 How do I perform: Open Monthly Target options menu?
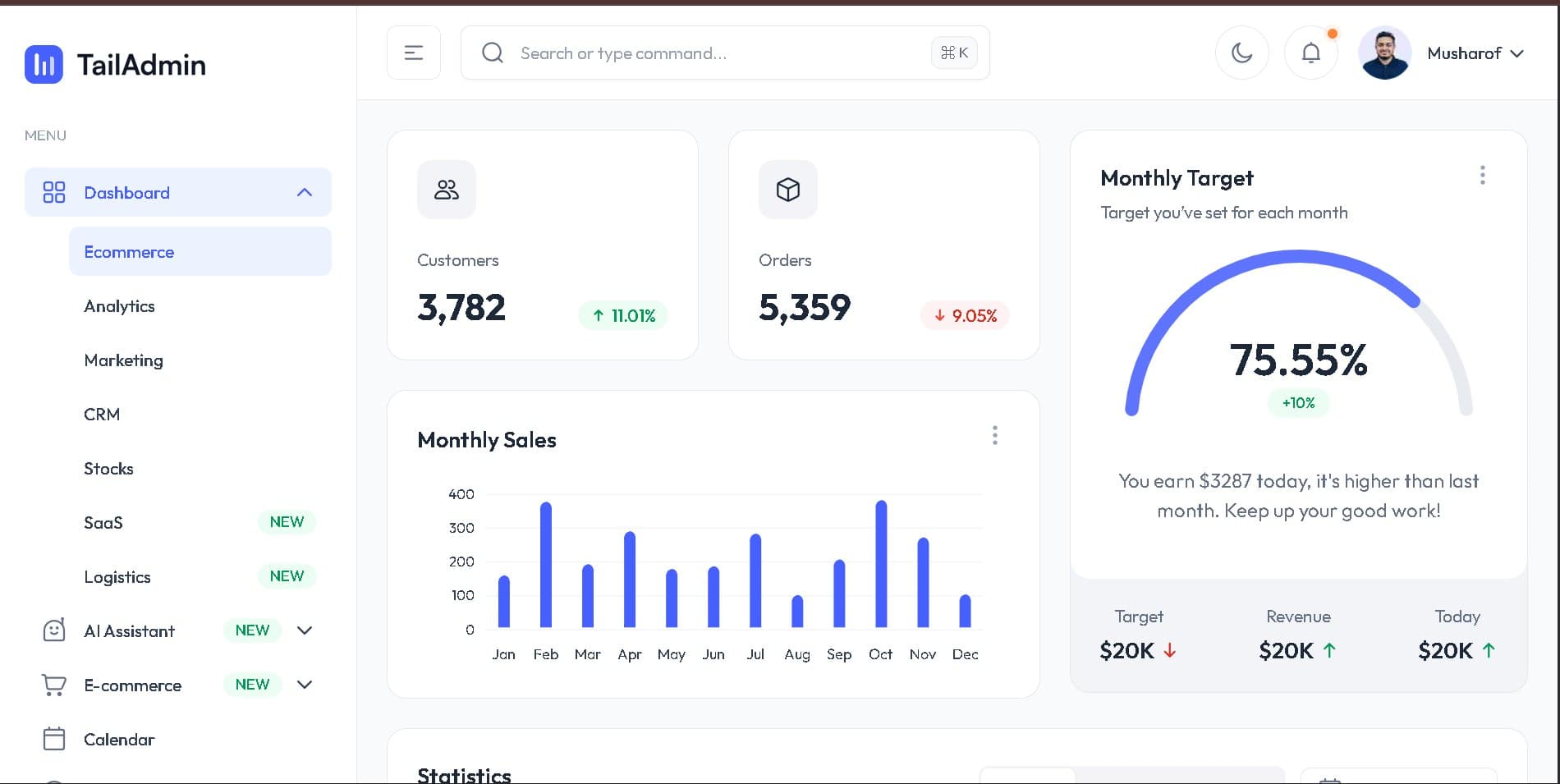(x=1482, y=175)
